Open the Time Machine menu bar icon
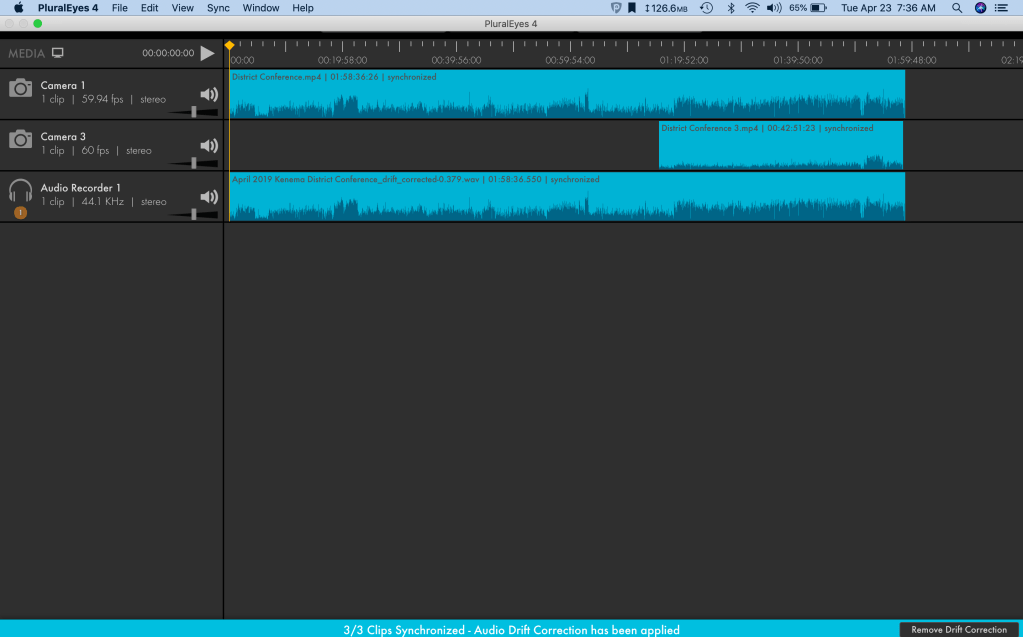This screenshot has width=1023, height=637. 707,8
